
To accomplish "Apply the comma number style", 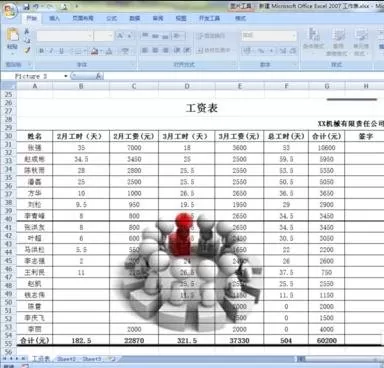I will [271, 51].
